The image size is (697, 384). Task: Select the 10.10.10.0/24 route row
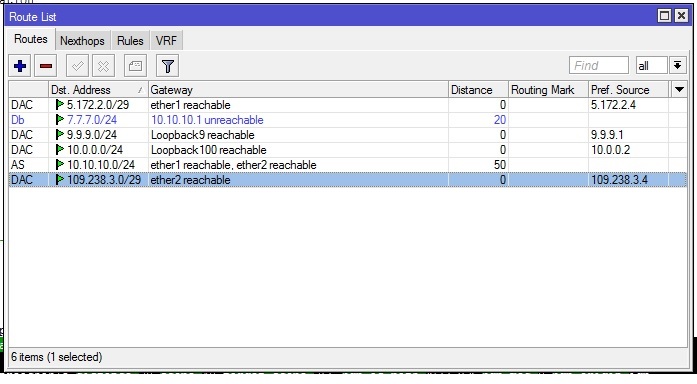pos(348,165)
